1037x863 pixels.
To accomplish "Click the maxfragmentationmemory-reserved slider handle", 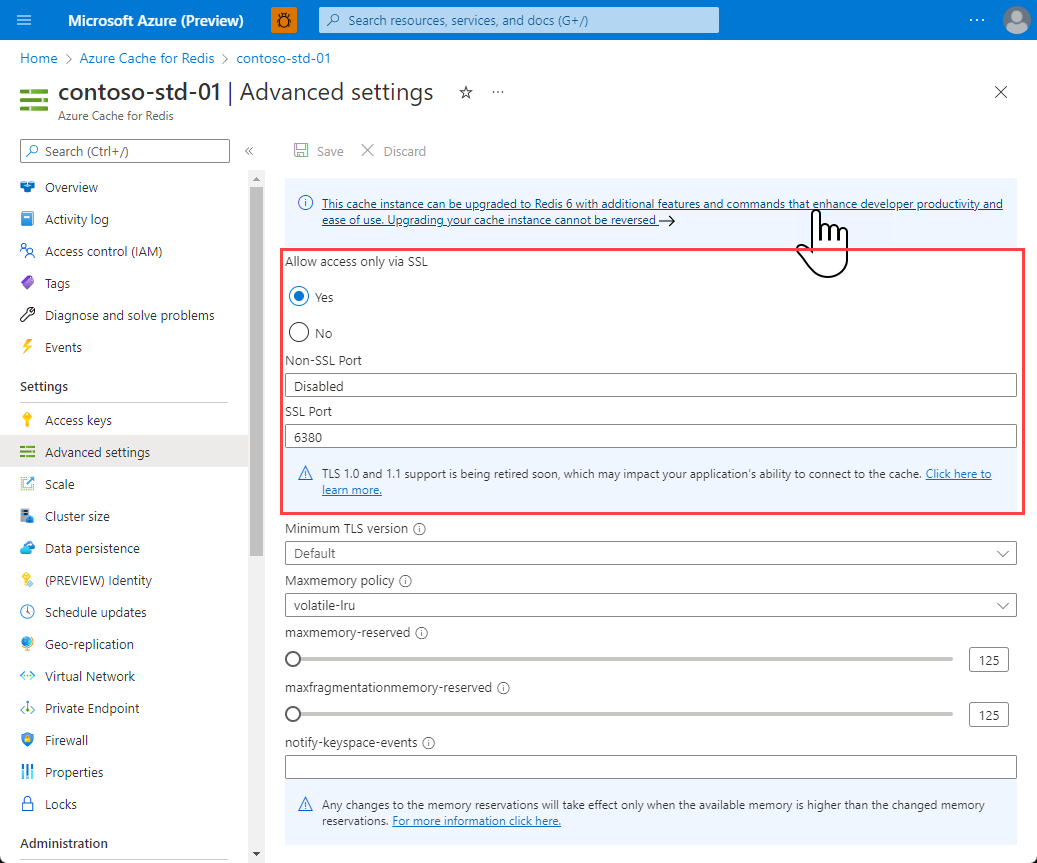I will 293,714.
